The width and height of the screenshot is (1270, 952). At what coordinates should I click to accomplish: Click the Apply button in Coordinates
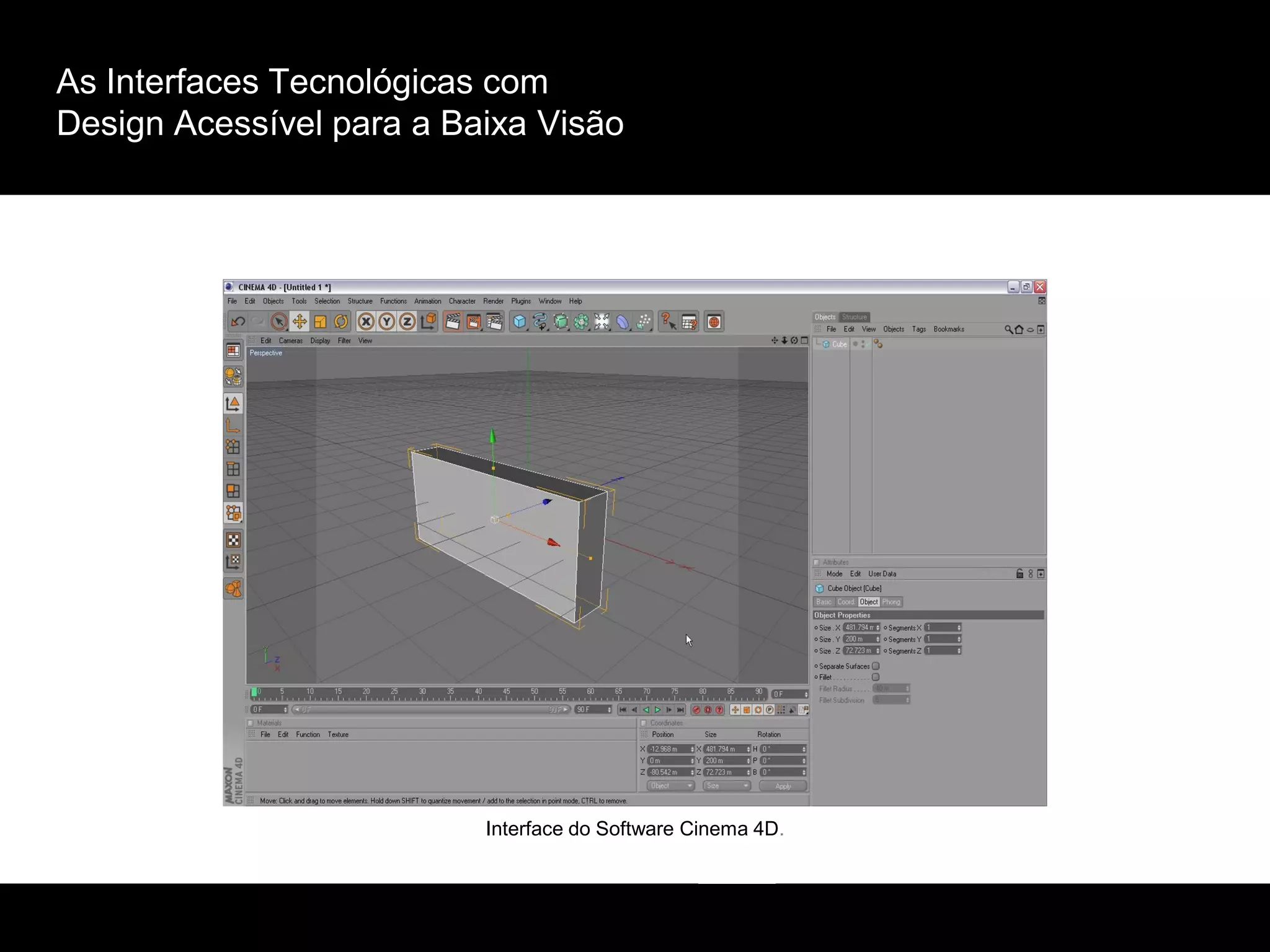(783, 786)
